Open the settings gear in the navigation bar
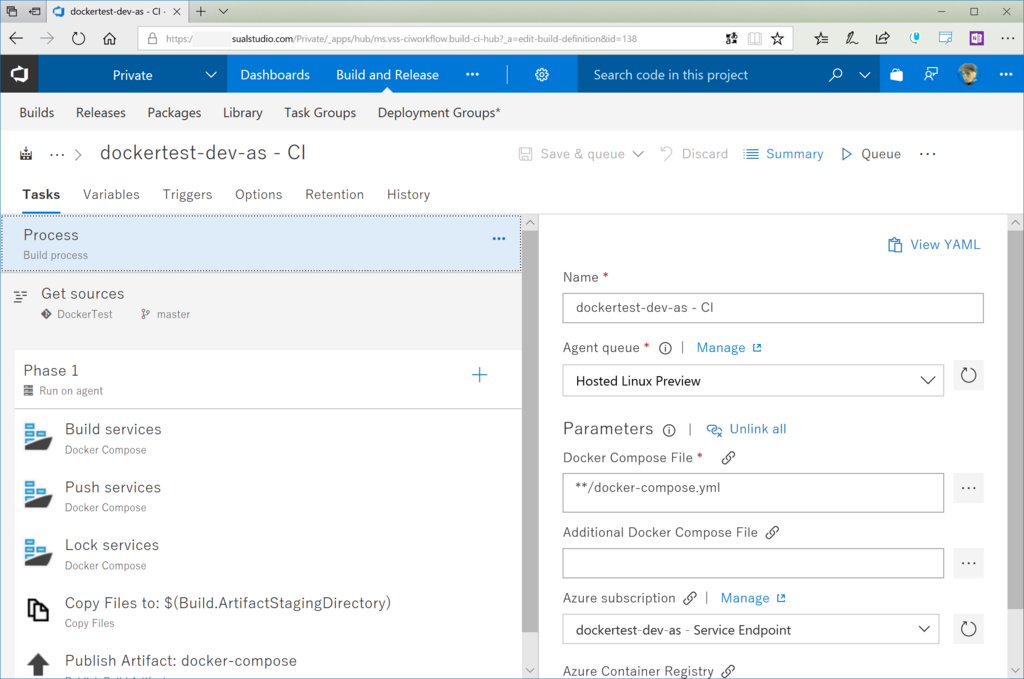 click(x=541, y=75)
